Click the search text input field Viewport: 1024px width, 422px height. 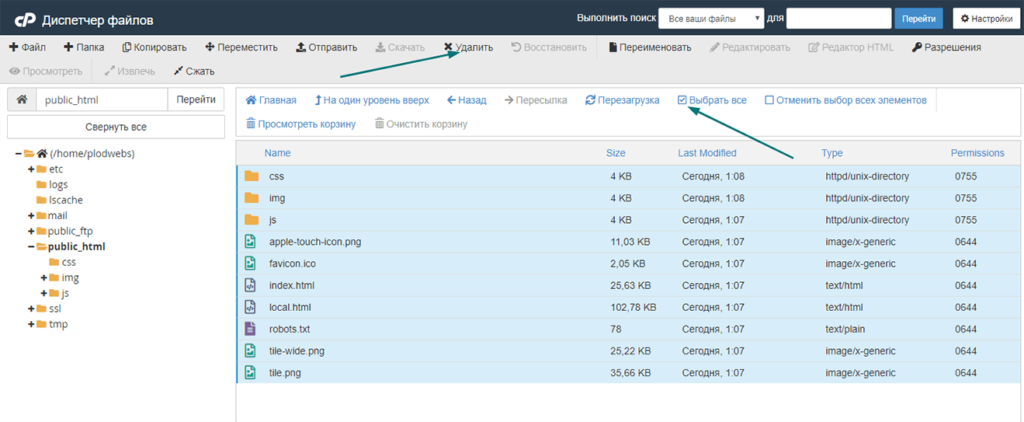(839, 19)
